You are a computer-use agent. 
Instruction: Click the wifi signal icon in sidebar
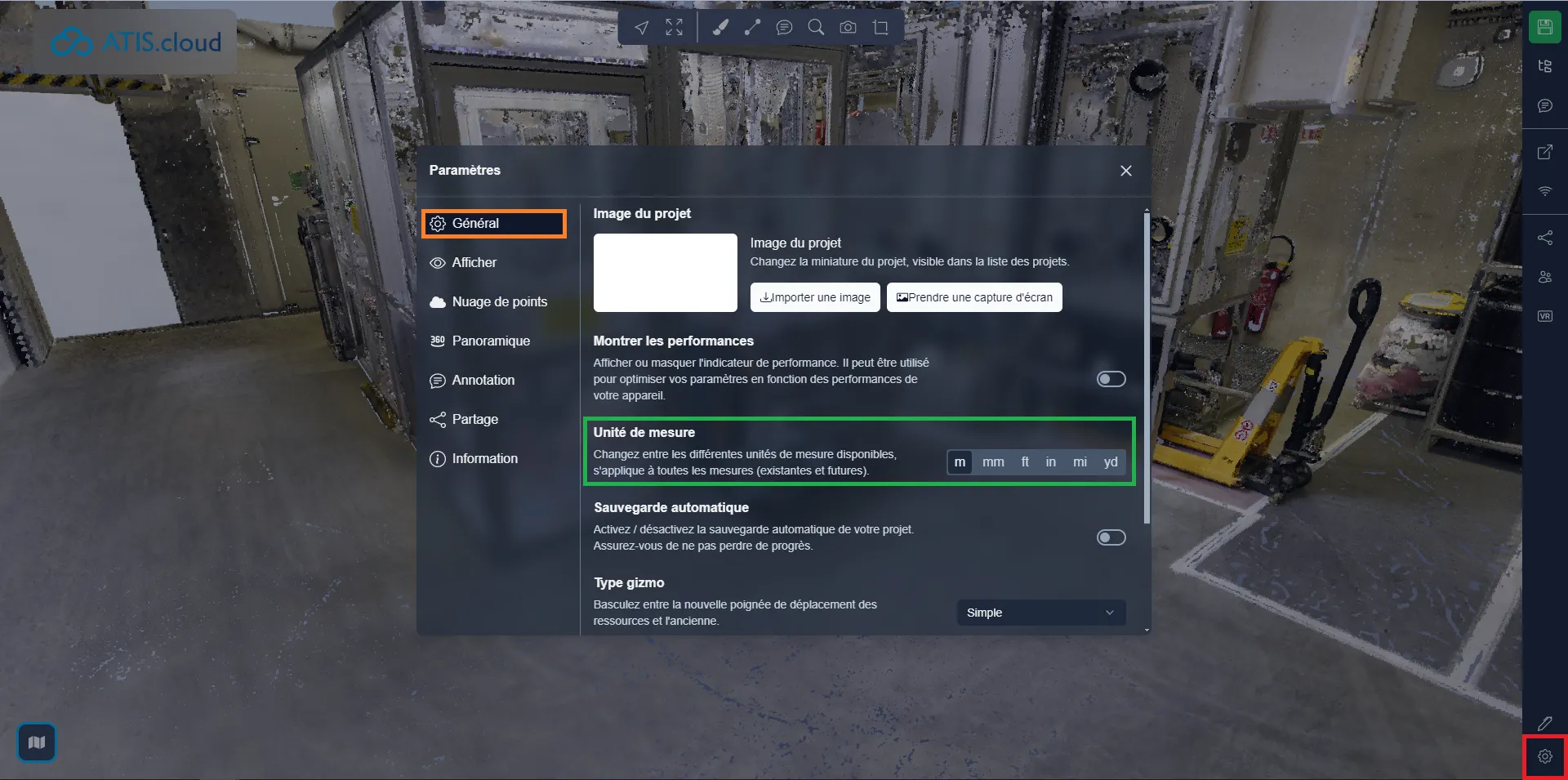click(x=1544, y=191)
